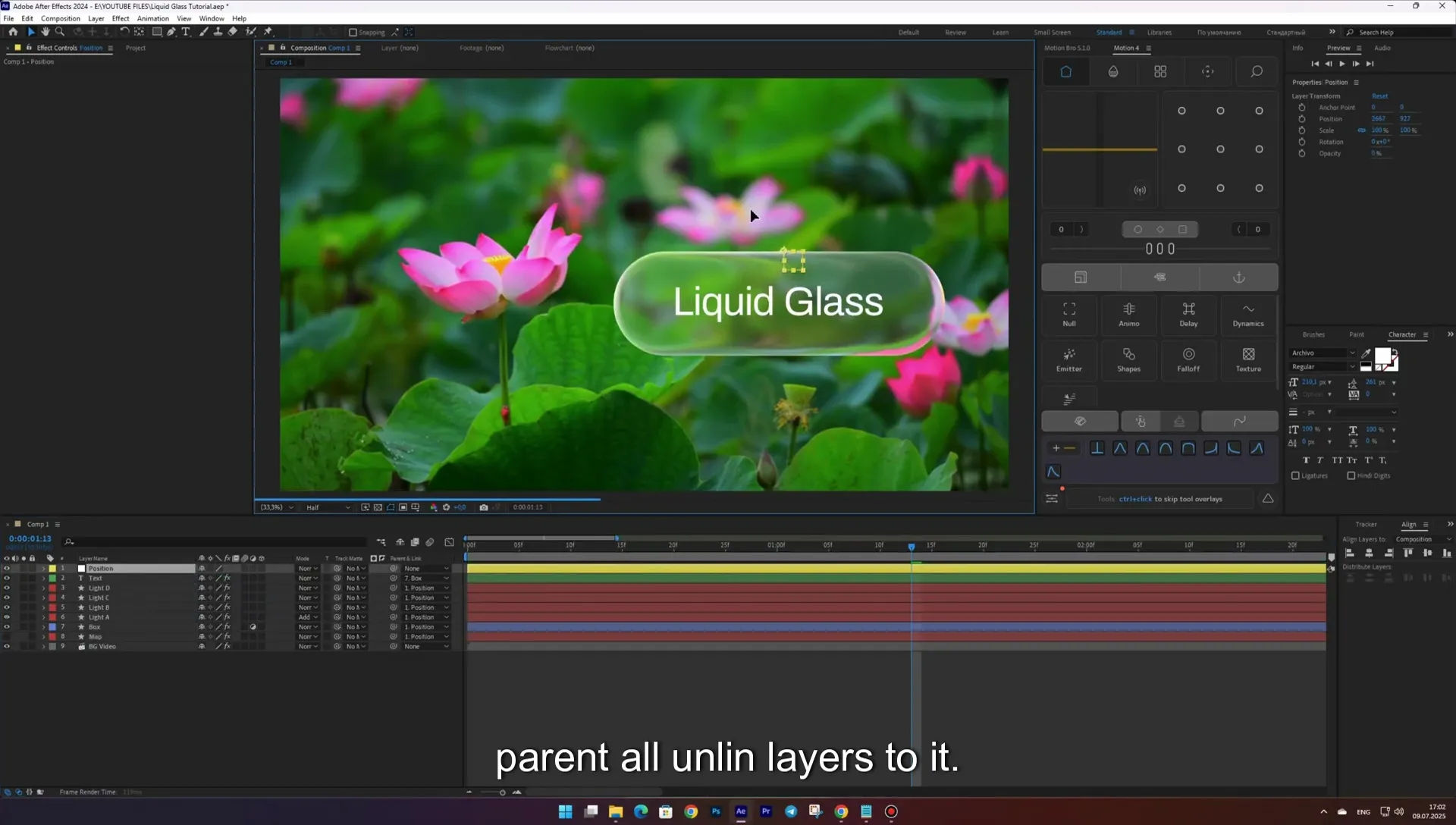This screenshot has height=825, width=1456.
Task: Click the Falloff tool in Motion 4
Action: click(1188, 359)
